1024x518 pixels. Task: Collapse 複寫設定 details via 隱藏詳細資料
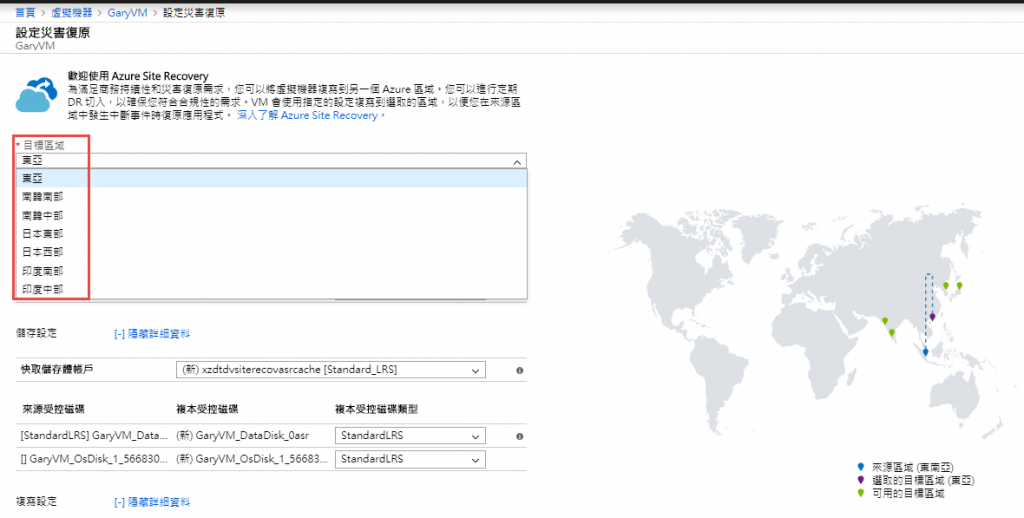152,502
